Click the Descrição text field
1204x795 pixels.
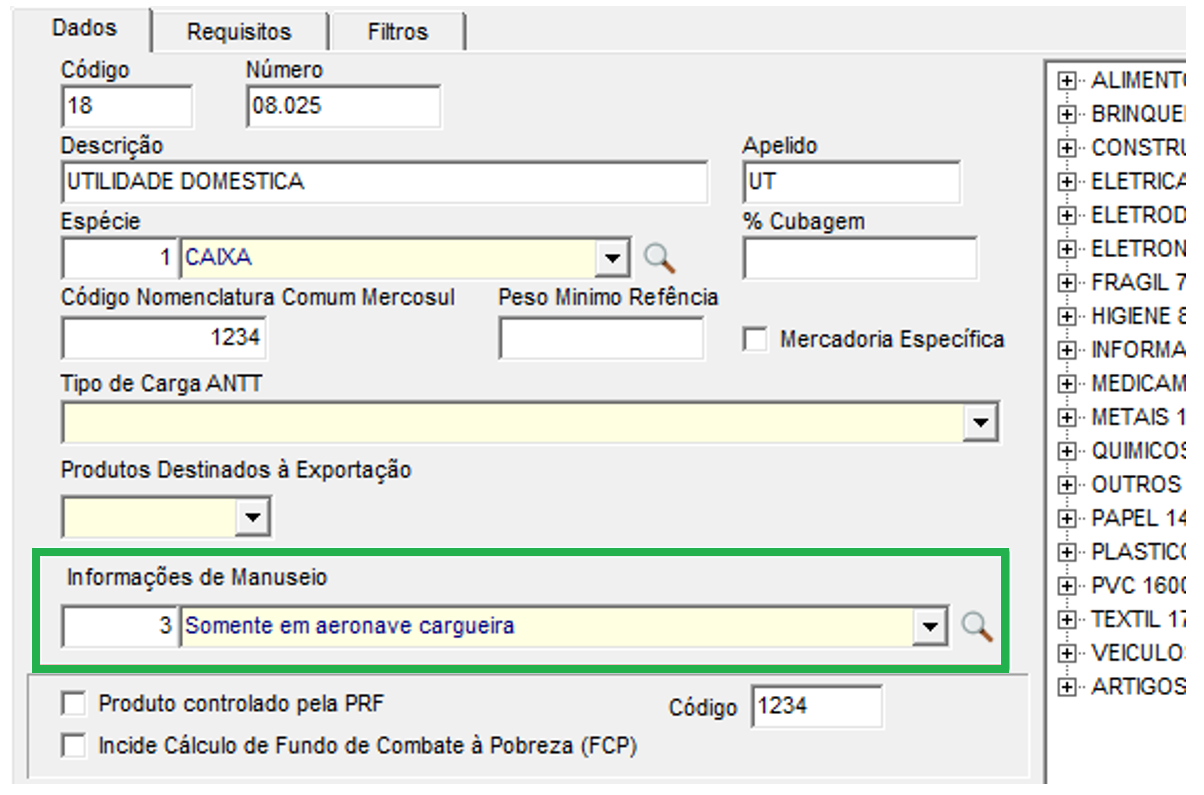pyautogui.click(x=384, y=183)
